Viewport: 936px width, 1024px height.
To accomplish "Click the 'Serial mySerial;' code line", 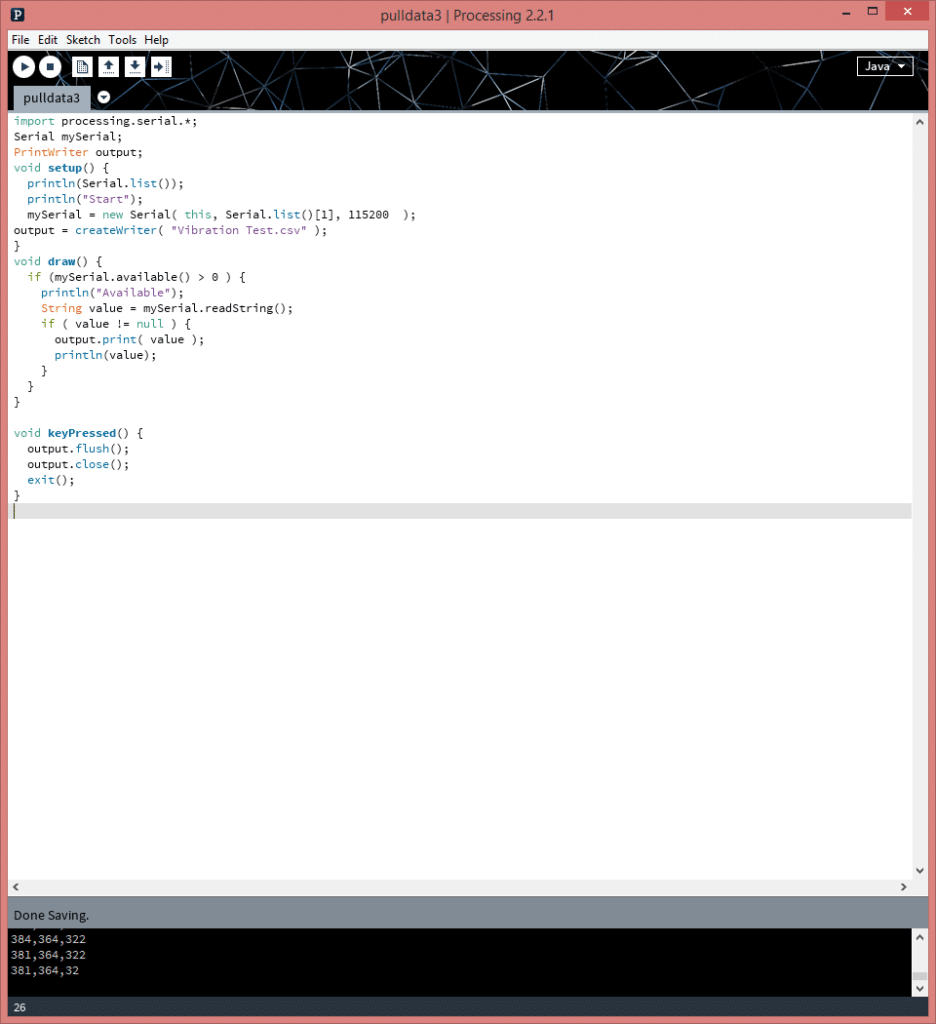I will 68,136.
